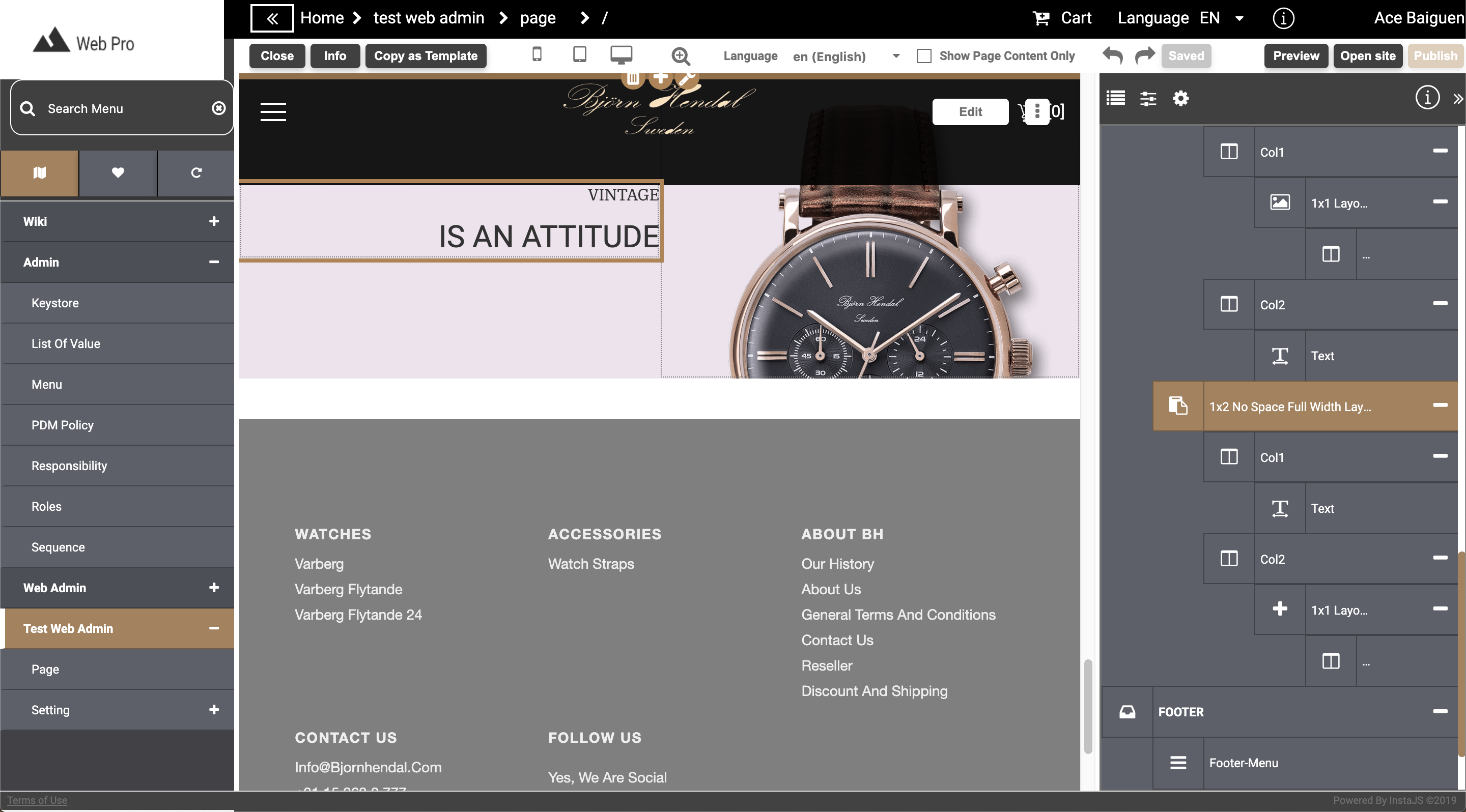1466x812 pixels.
Task: Click the Preview button
Action: coord(1295,56)
